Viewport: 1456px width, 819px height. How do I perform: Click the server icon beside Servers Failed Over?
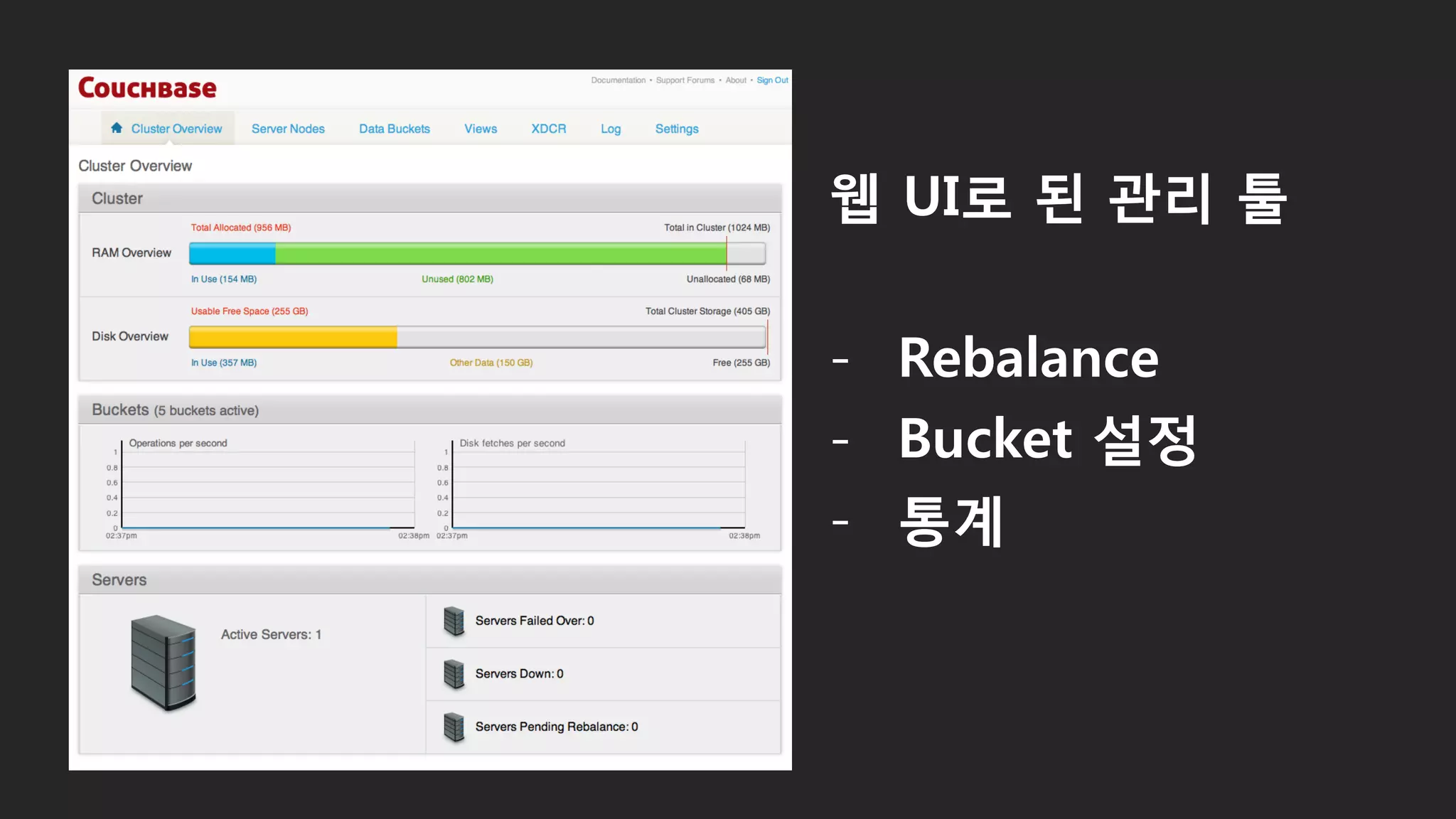(454, 621)
